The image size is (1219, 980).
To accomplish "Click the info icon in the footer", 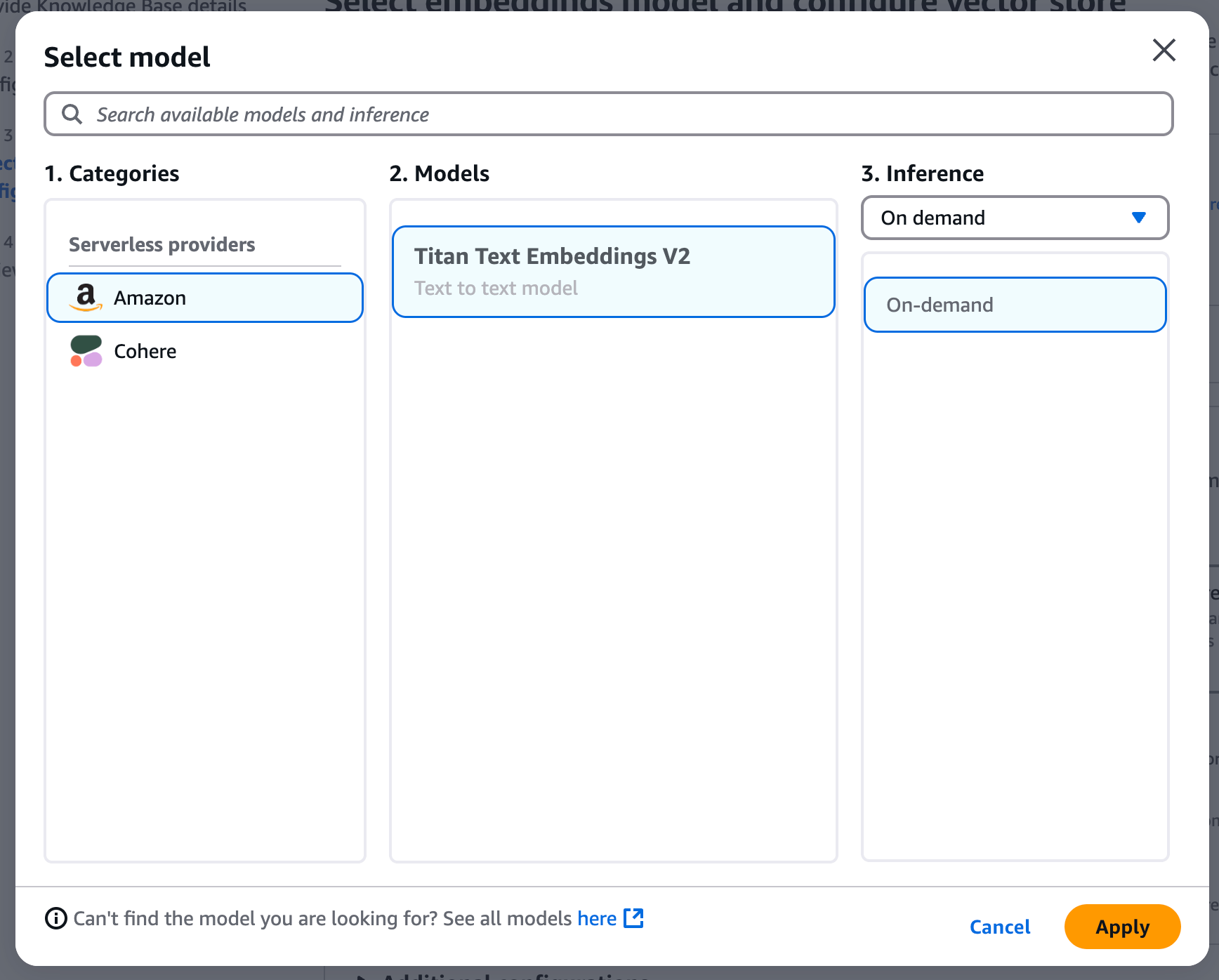I will point(56,918).
